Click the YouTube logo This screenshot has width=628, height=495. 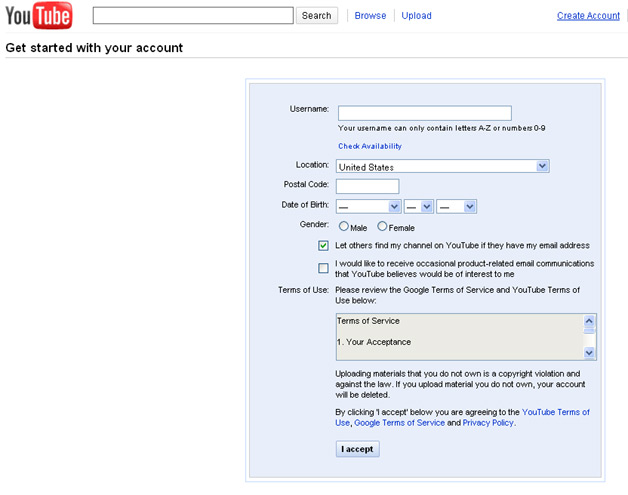pos(39,17)
